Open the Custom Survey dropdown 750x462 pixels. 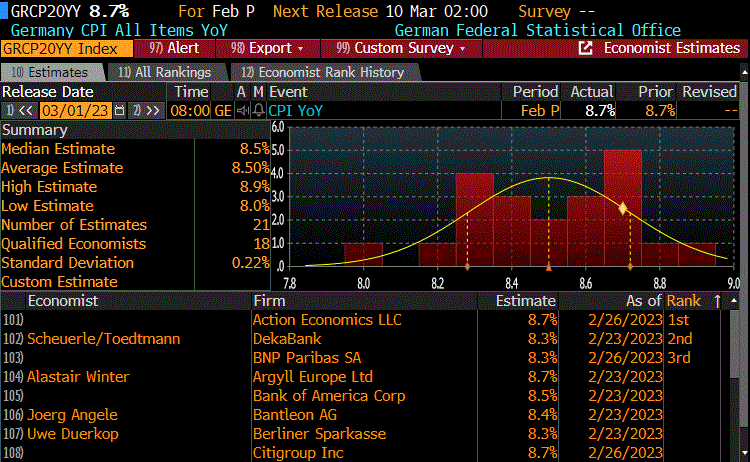(401, 48)
